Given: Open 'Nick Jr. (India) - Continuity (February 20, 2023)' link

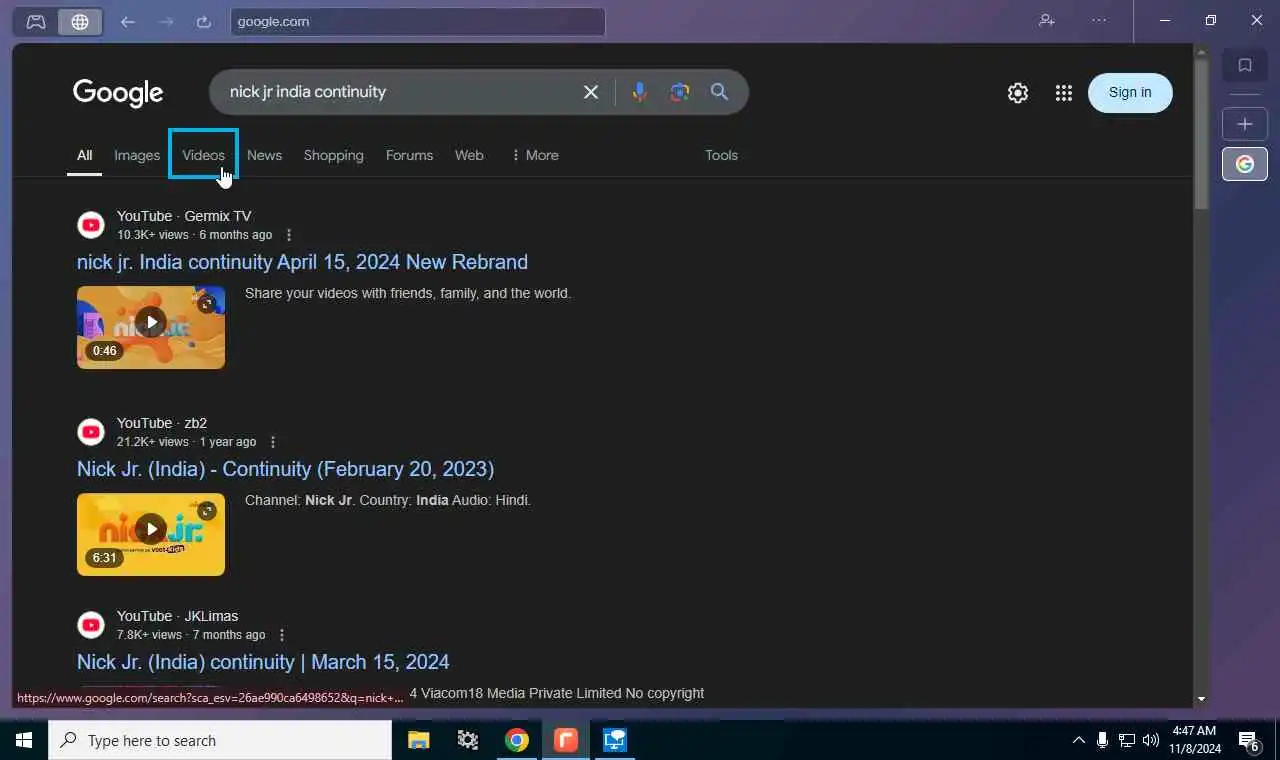Looking at the screenshot, I should point(285,469).
